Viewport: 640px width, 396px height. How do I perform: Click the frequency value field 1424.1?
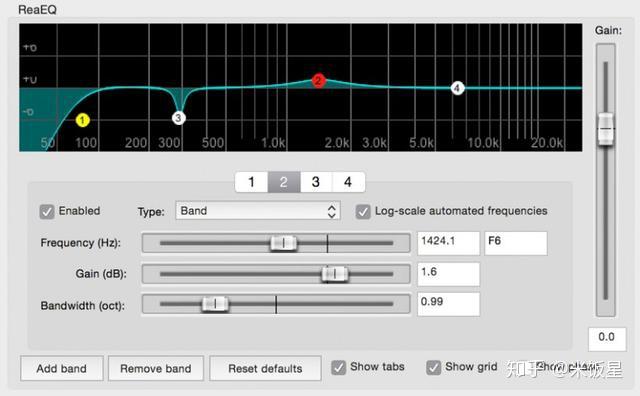(x=448, y=243)
